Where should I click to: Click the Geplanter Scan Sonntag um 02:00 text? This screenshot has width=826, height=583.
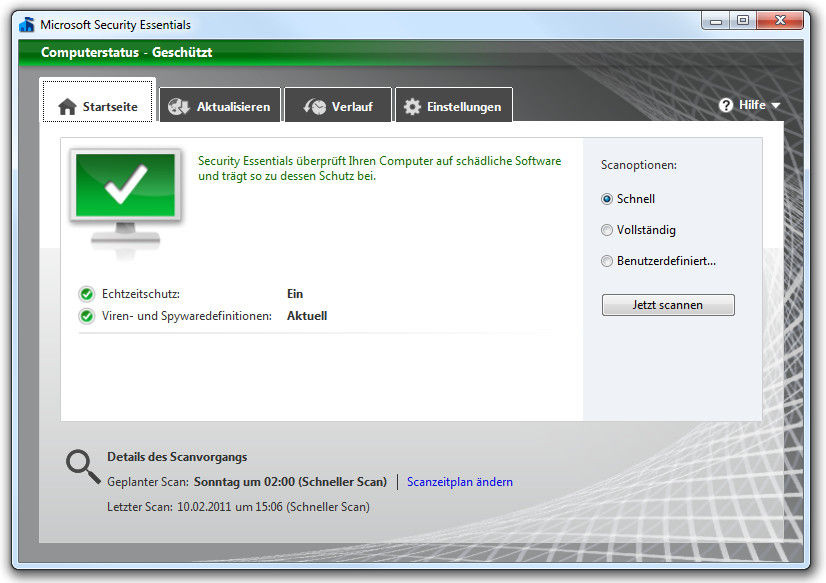(247, 482)
